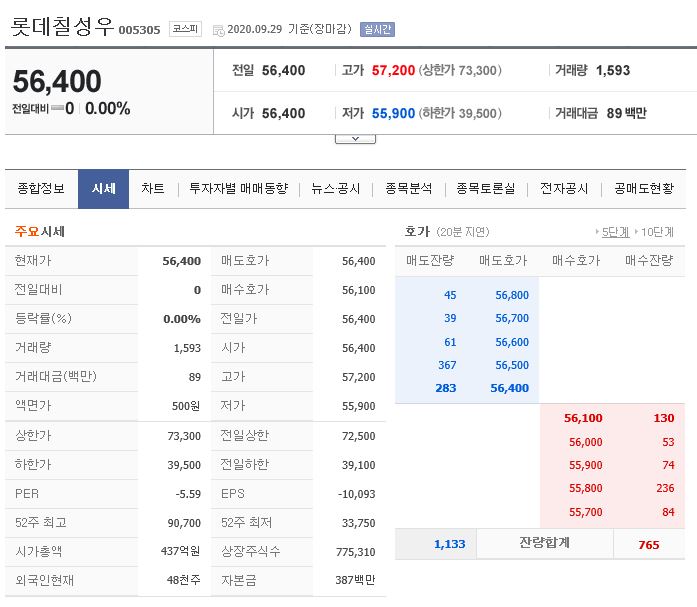Click the high price 57,200 in header
The image size is (697, 607).
(x=393, y=70)
